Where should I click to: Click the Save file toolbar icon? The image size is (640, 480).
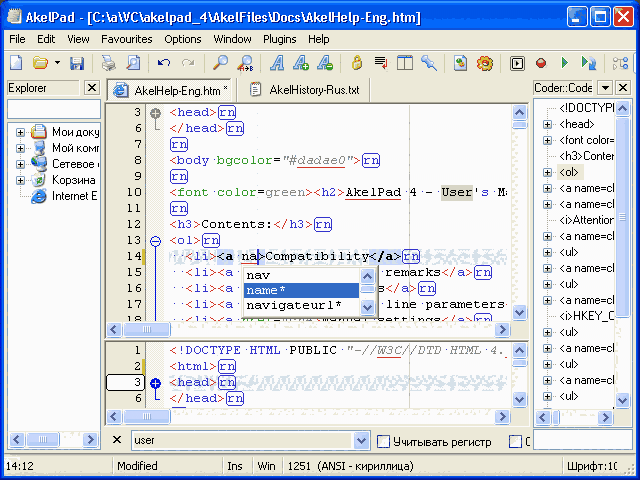(77, 63)
